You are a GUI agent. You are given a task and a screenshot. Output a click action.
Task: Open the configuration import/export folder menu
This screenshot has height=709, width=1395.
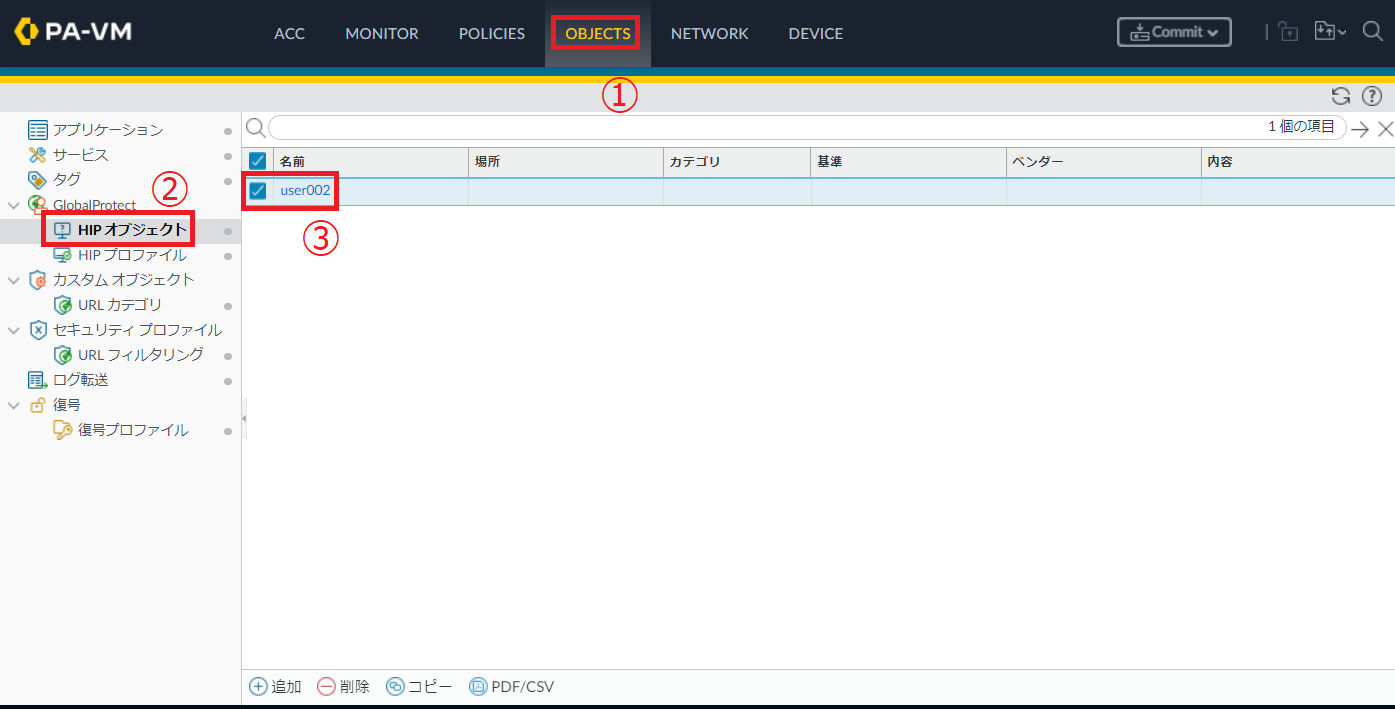[1329, 32]
